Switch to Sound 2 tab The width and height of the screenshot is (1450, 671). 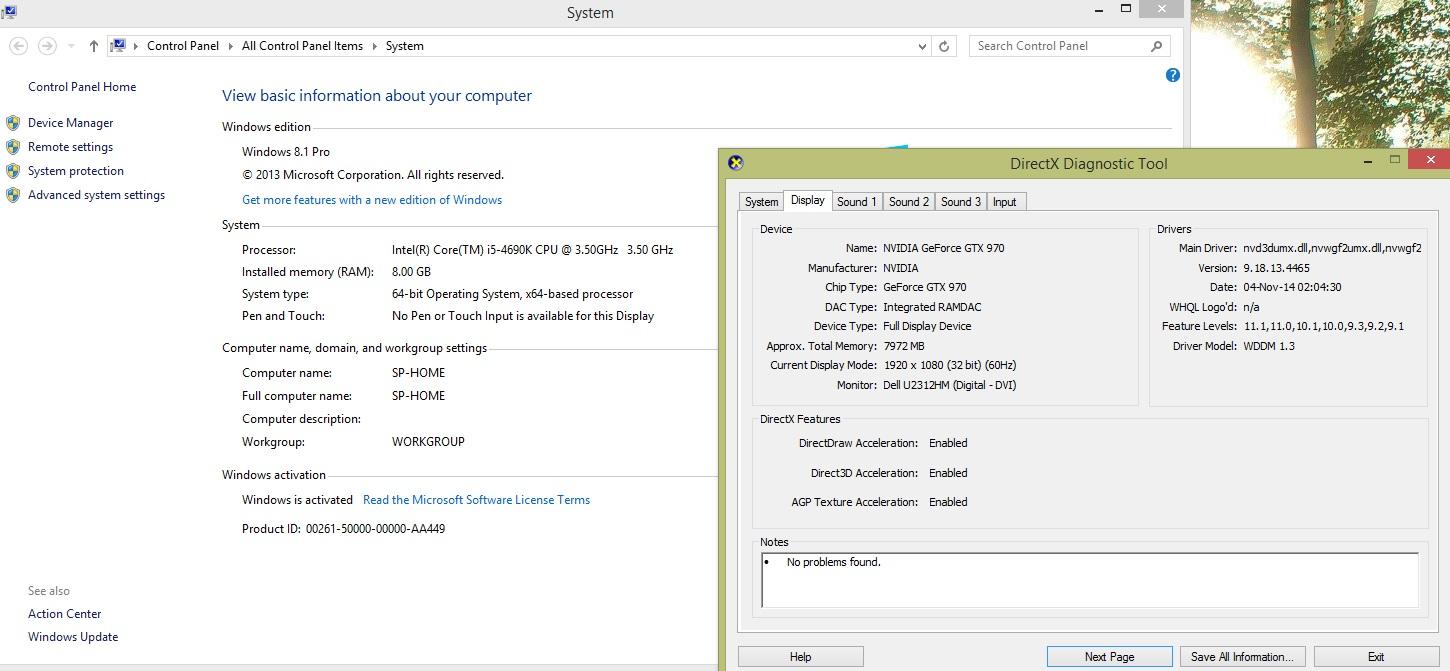(x=909, y=202)
